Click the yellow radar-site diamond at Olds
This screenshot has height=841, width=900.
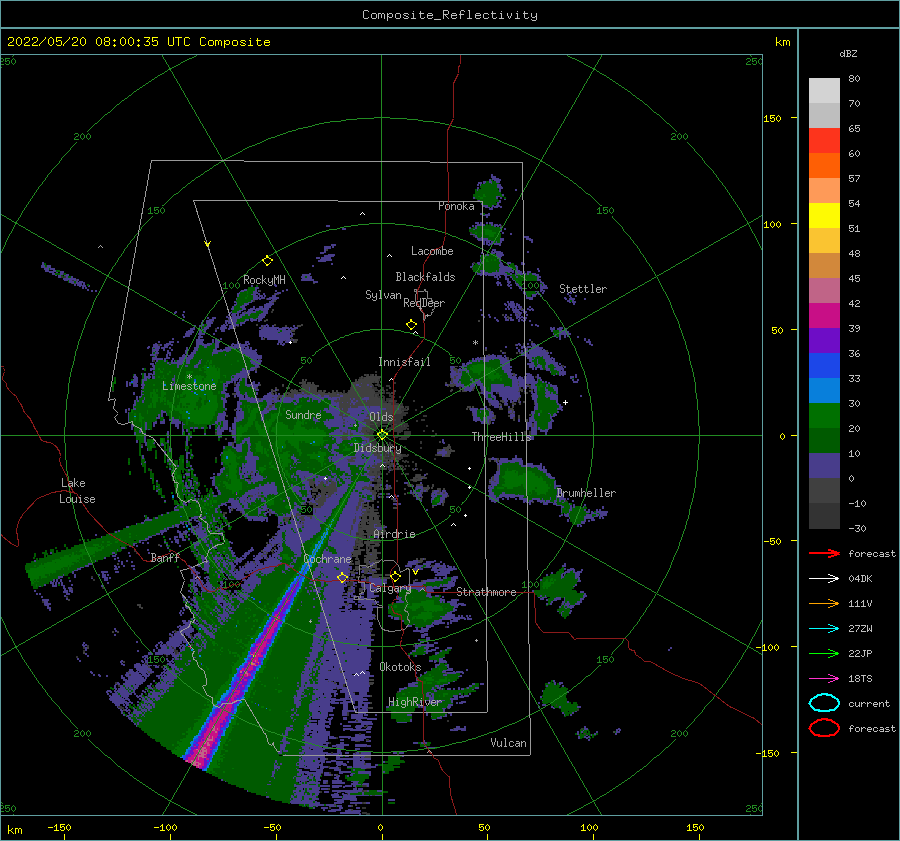tap(382, 435)
